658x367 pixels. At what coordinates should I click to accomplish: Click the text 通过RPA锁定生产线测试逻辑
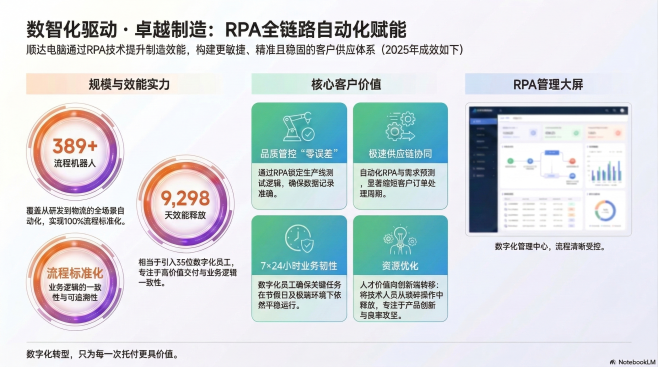[x=296, y=183]
